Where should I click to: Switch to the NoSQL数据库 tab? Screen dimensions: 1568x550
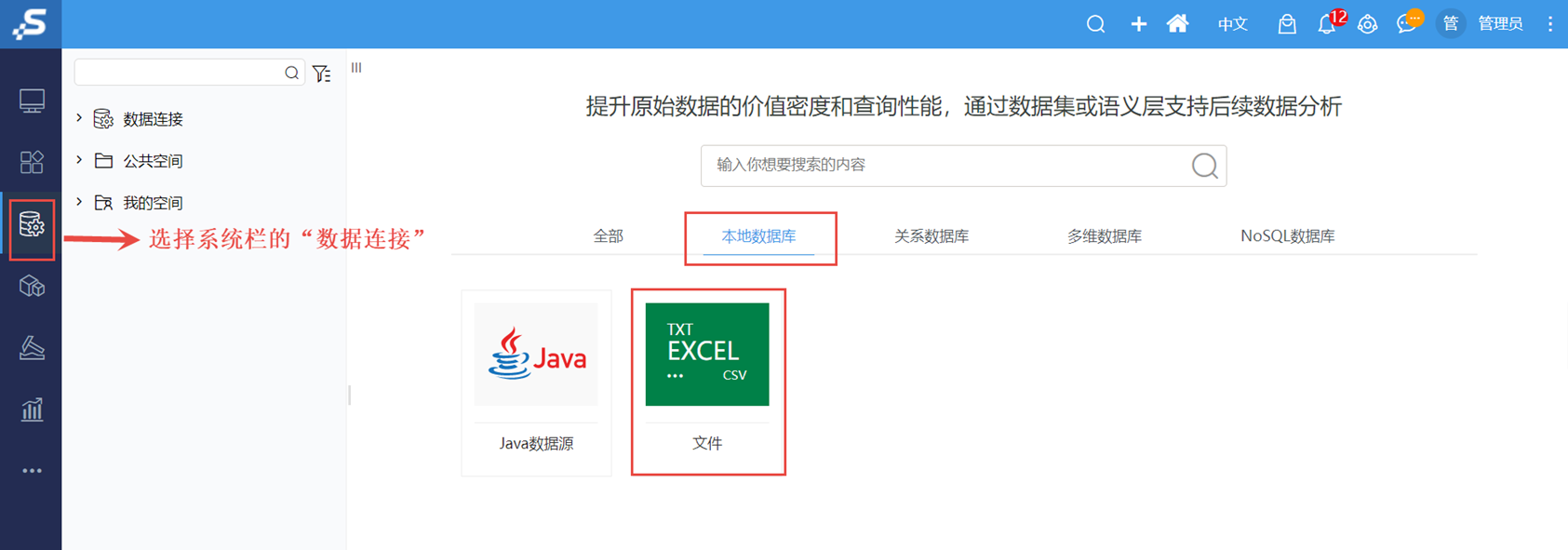tap(1288, 236)
